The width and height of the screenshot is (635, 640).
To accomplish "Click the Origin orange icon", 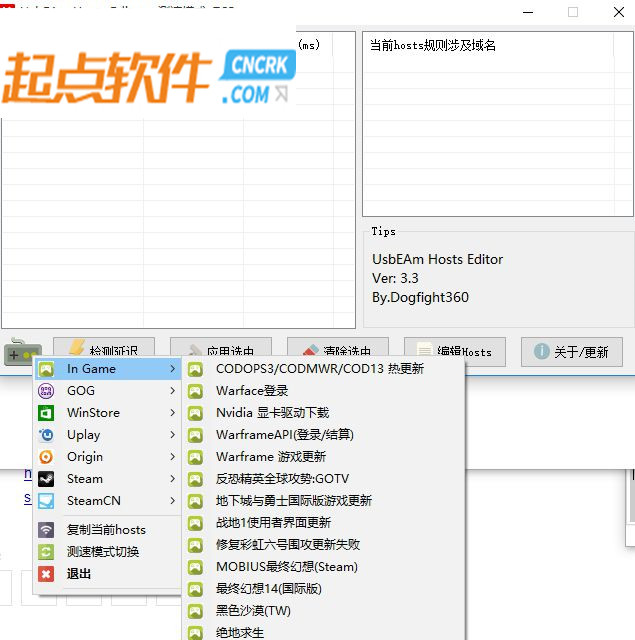I will 46,457.
